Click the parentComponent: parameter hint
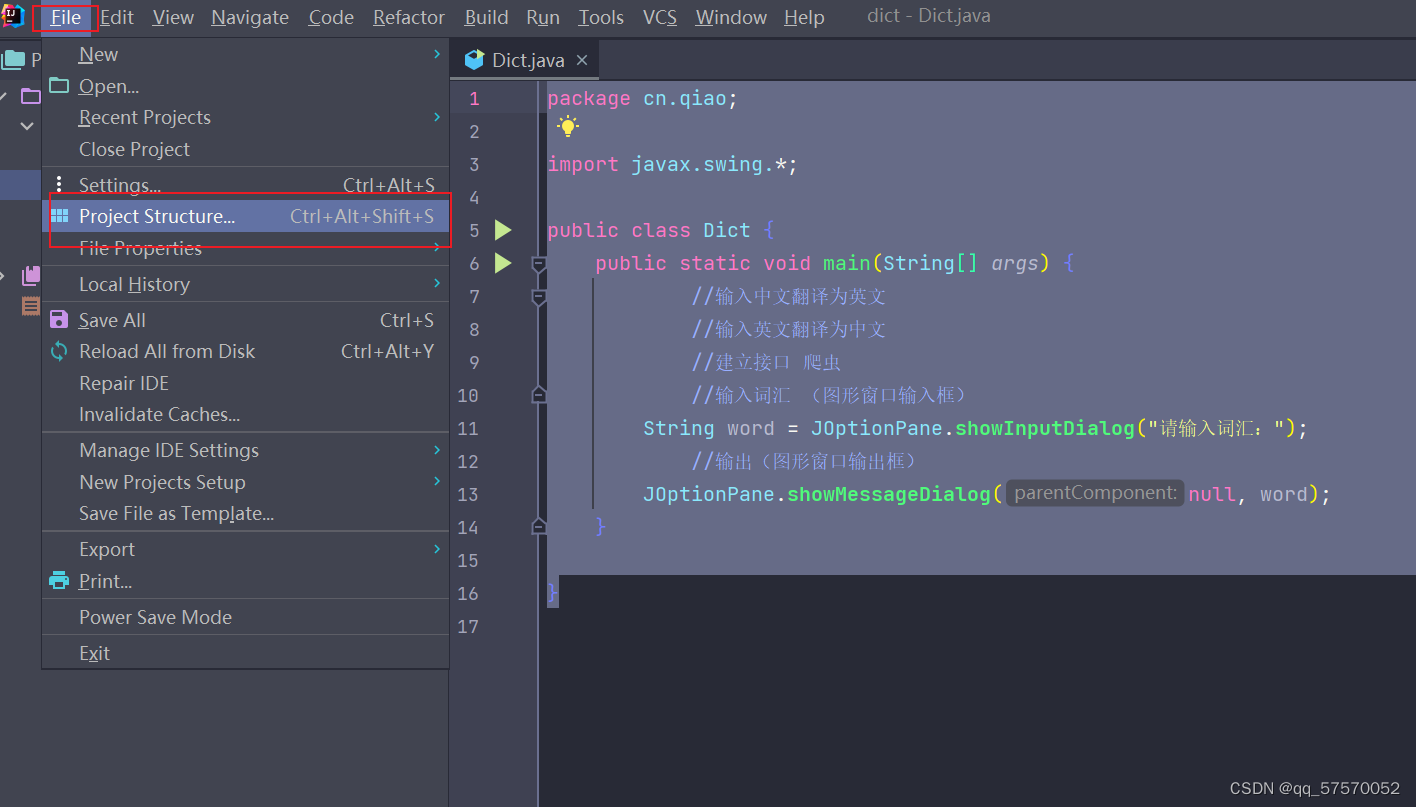Image resolution: width=1416 pixels, height=807 pixels. pyautogui.click(x=1095, y=493)
